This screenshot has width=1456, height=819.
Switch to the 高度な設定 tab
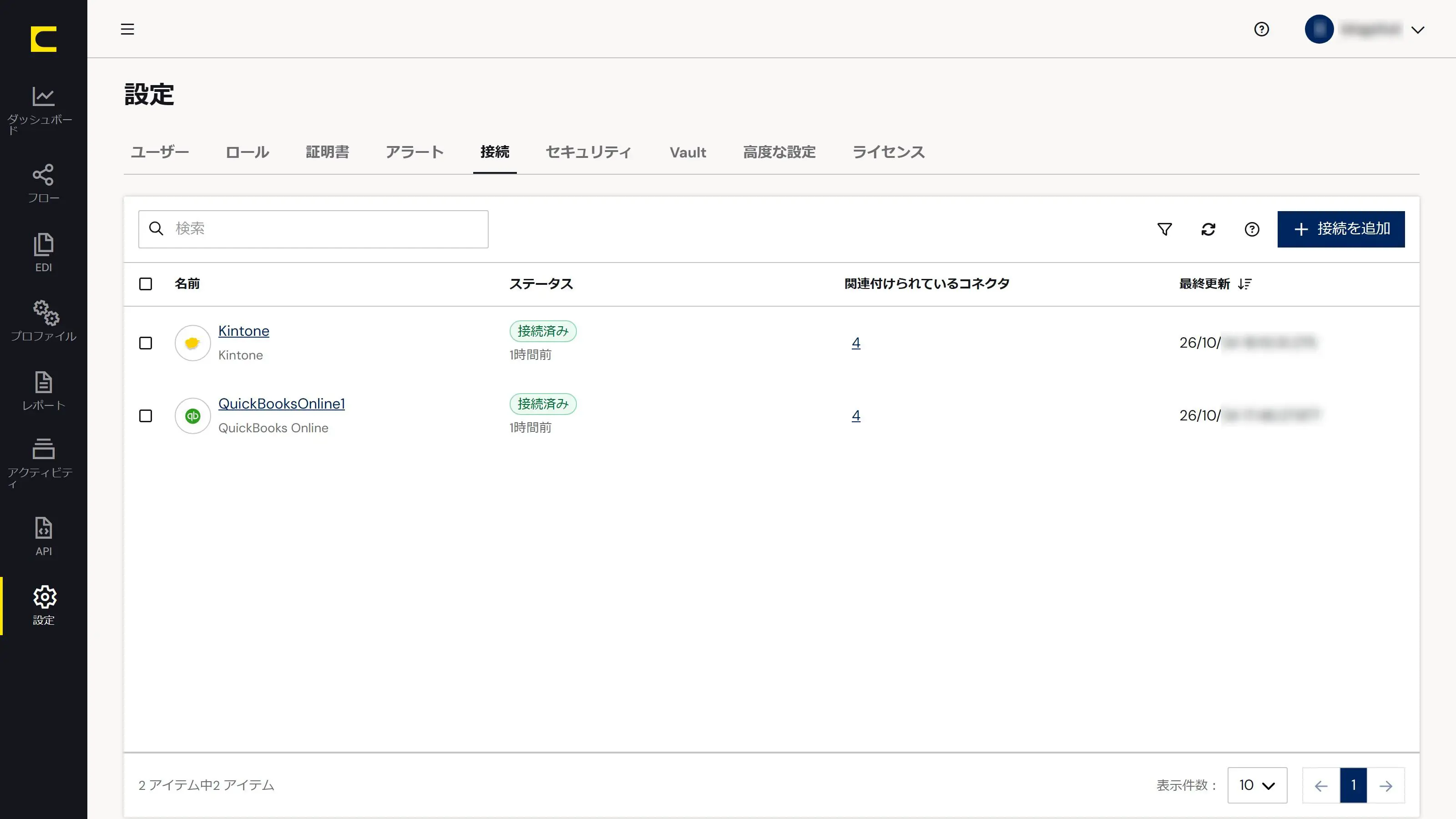779,152
